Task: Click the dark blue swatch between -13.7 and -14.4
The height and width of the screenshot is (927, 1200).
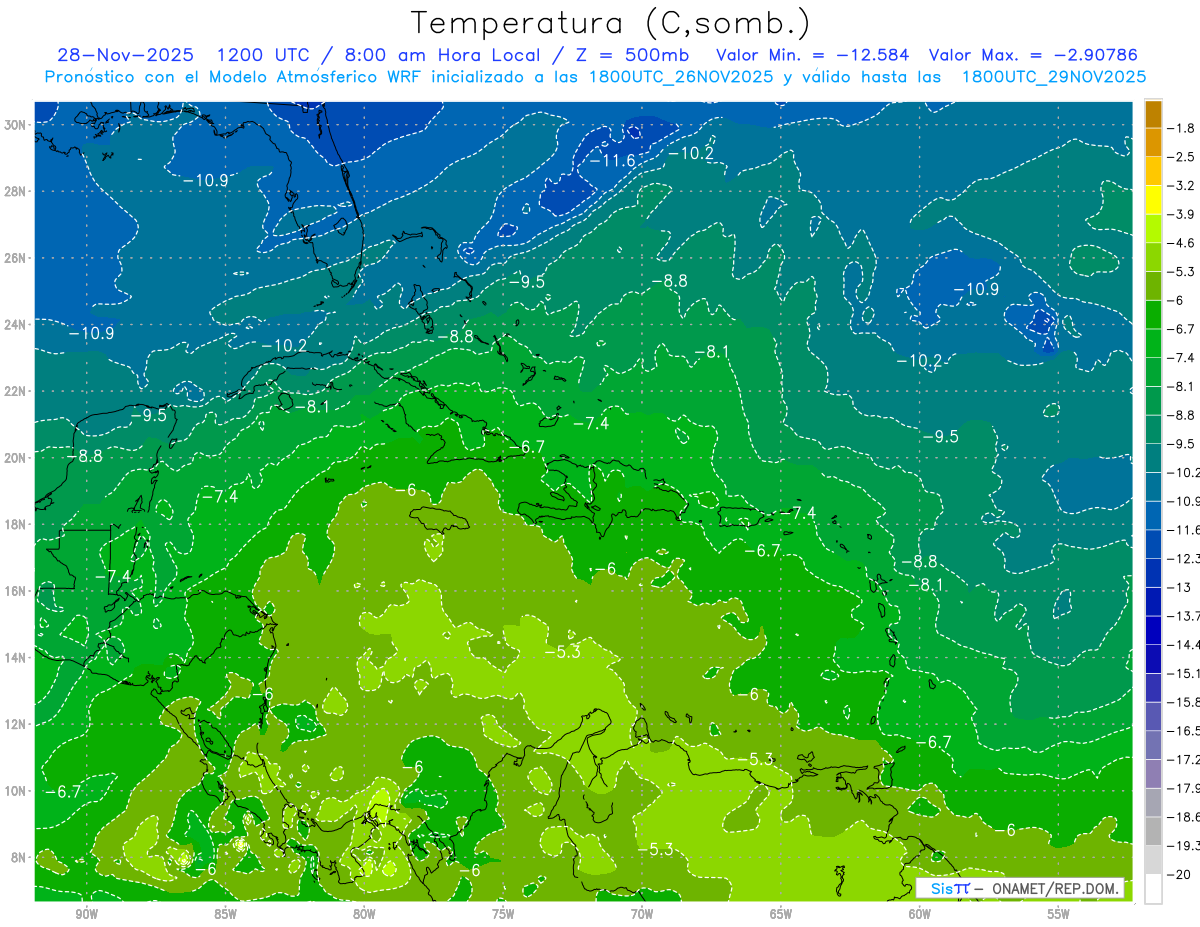Action: [1153, 630]
